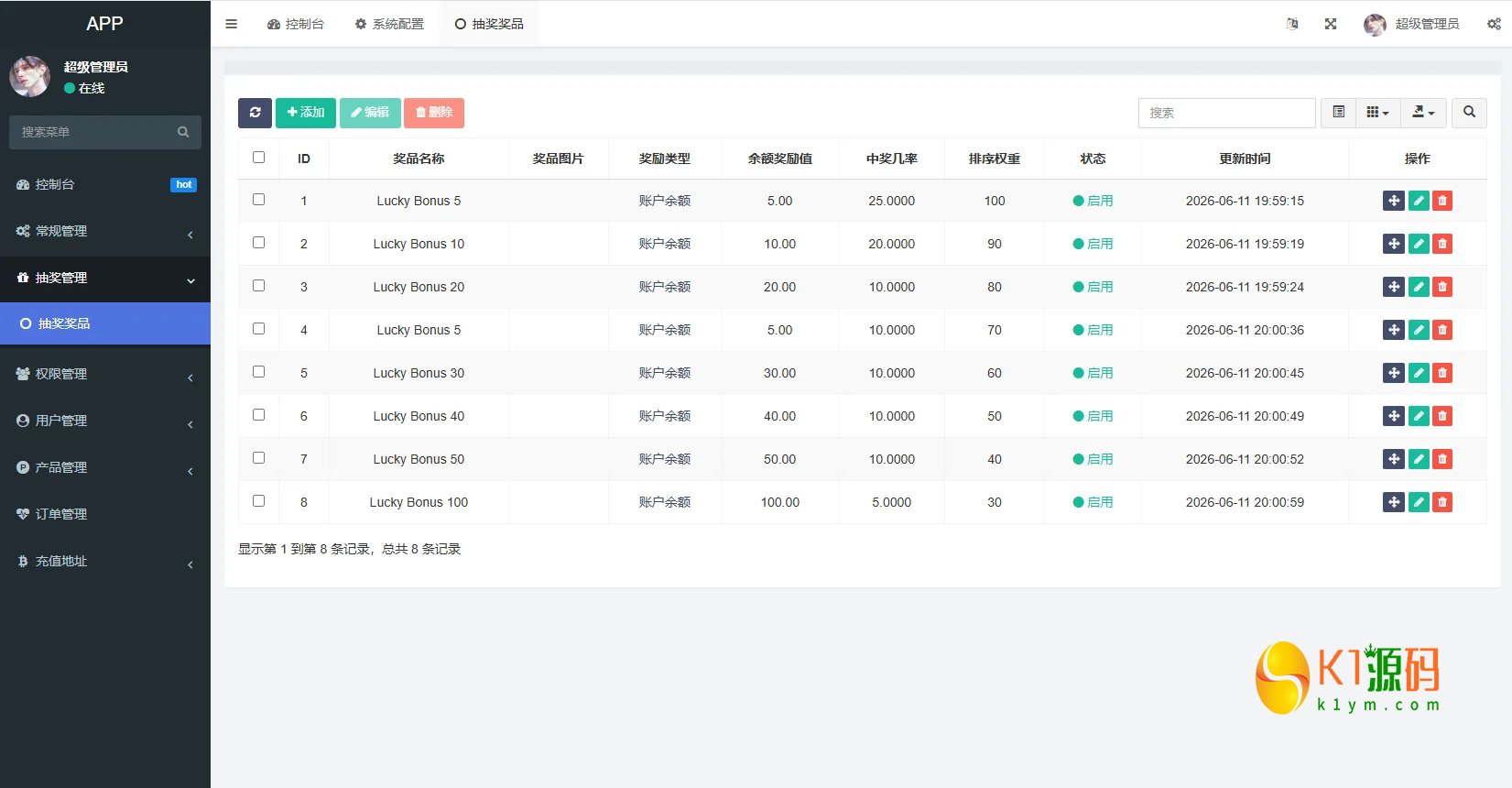The height and width of the screenshot is (788, 1512).
Task: Click the drag handle for row ID 1
Action: (1394, 201)
